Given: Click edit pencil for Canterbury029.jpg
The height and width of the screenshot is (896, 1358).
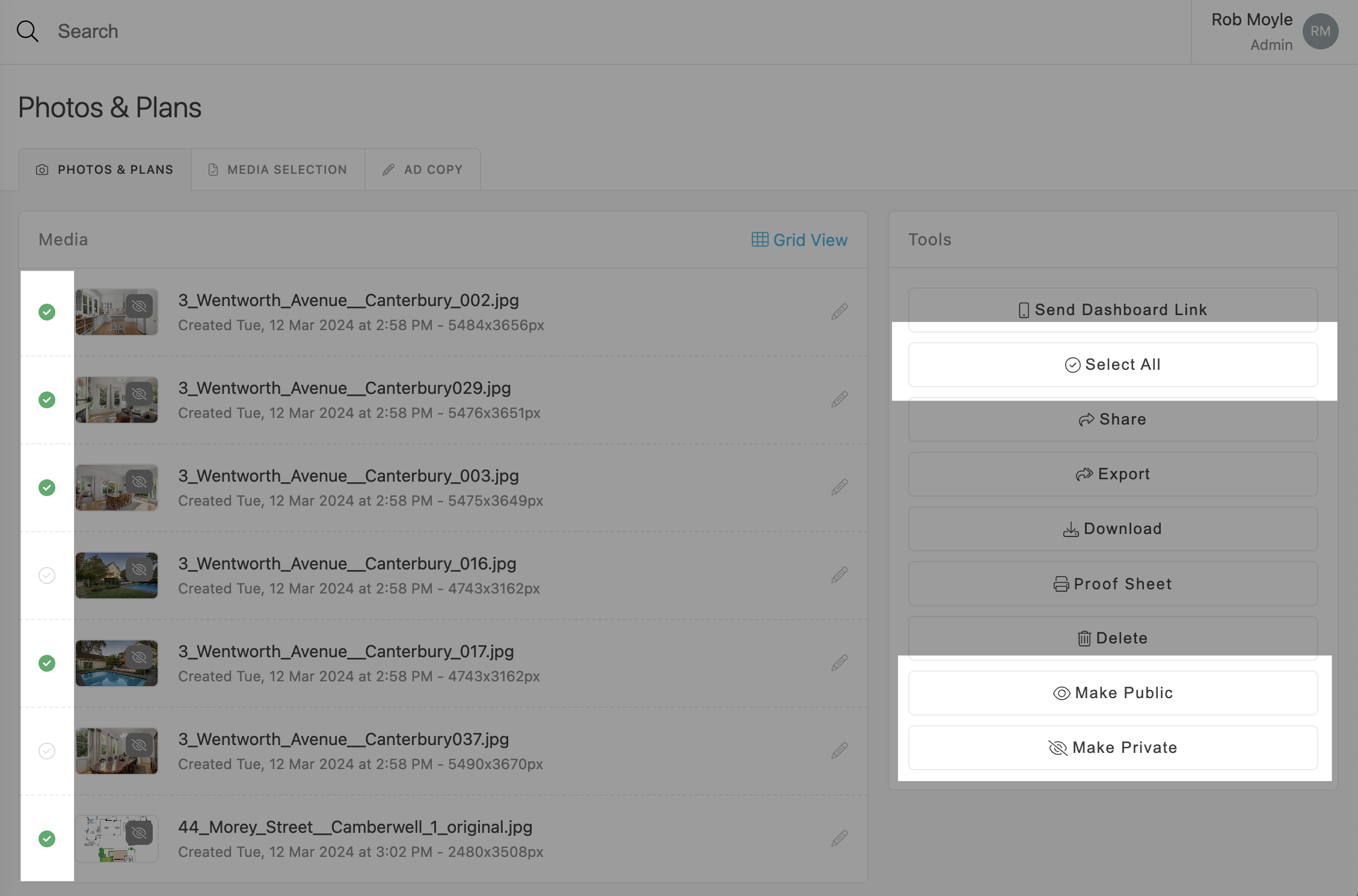Looking at the screenshot, I should (x=840, y=399).
